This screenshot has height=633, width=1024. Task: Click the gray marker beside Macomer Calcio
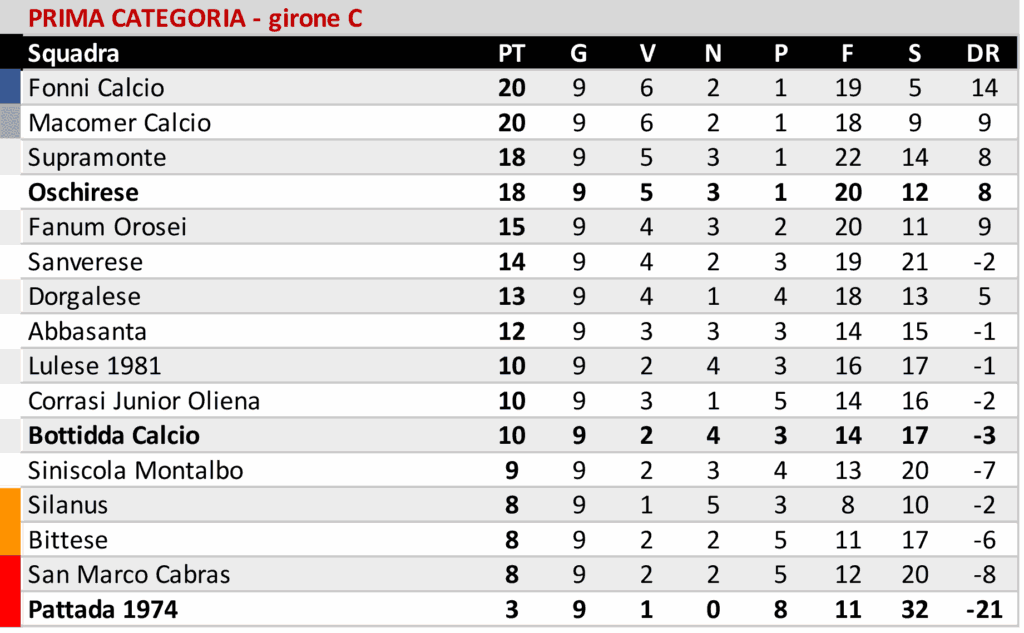(x=10, y=123)
